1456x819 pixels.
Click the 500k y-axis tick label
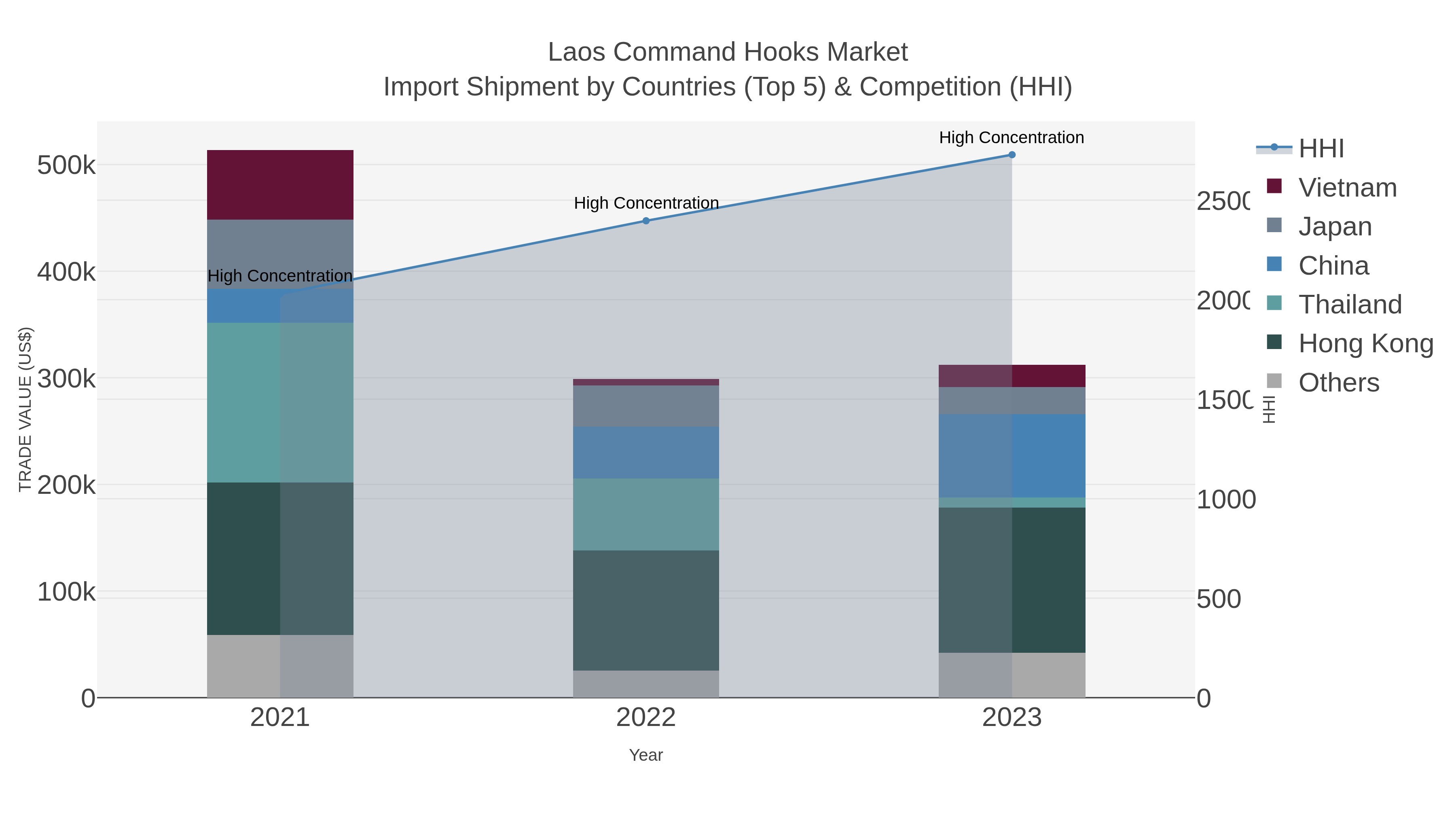pyautogui.click(x=66, y=165)
